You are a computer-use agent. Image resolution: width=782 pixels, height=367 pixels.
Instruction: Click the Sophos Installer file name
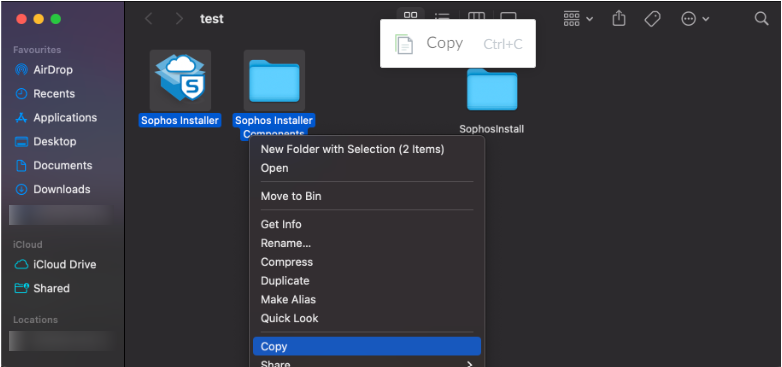pyautogui.click(x=180, y=120)
